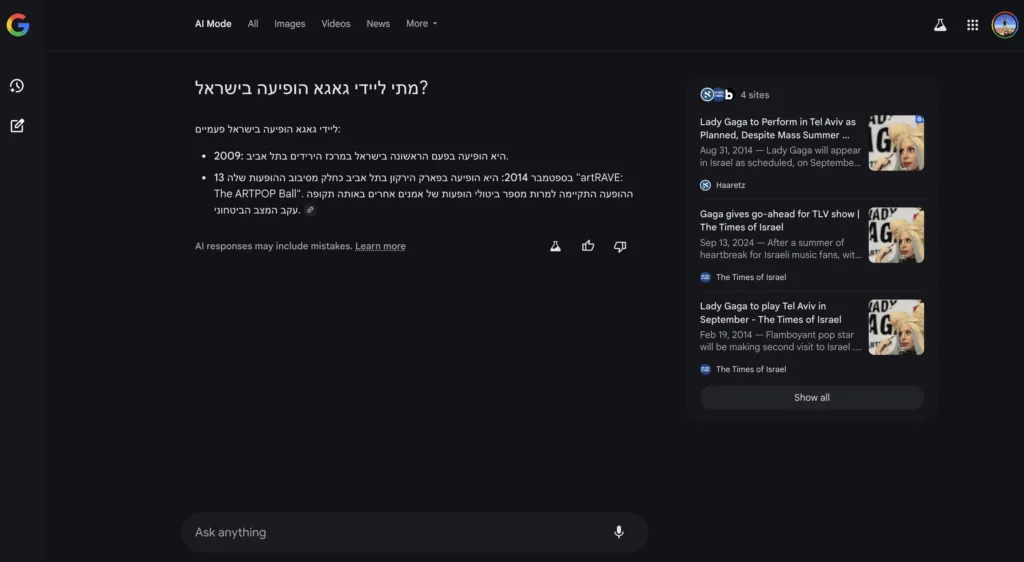Click the Feb 19, 2014 snippet text

point(780,341)
